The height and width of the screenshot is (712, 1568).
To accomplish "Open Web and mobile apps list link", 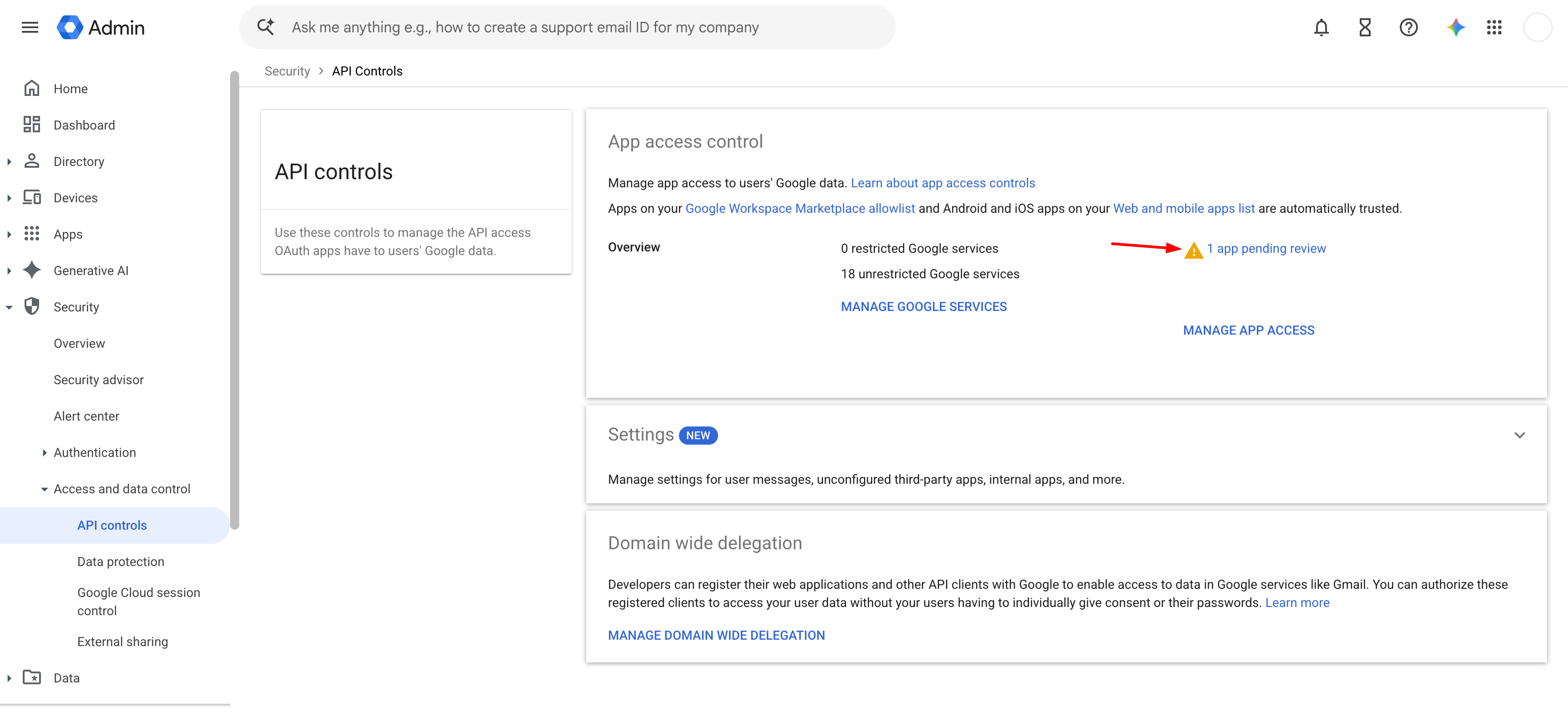I will [x=1184, y=209].
